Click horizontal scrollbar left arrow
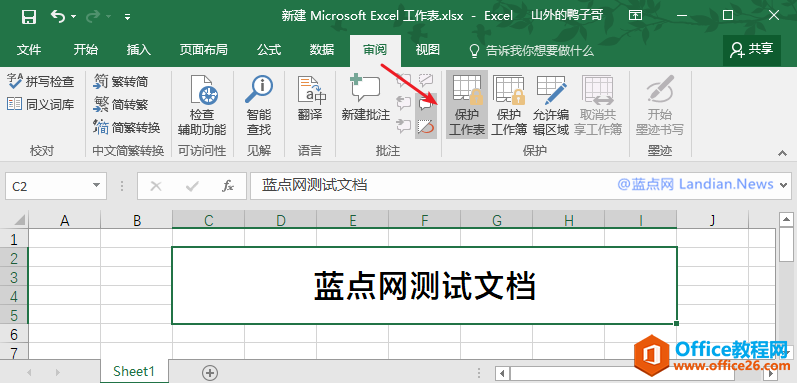Viewport: 797px width, 383px height. tap(502, 374)
